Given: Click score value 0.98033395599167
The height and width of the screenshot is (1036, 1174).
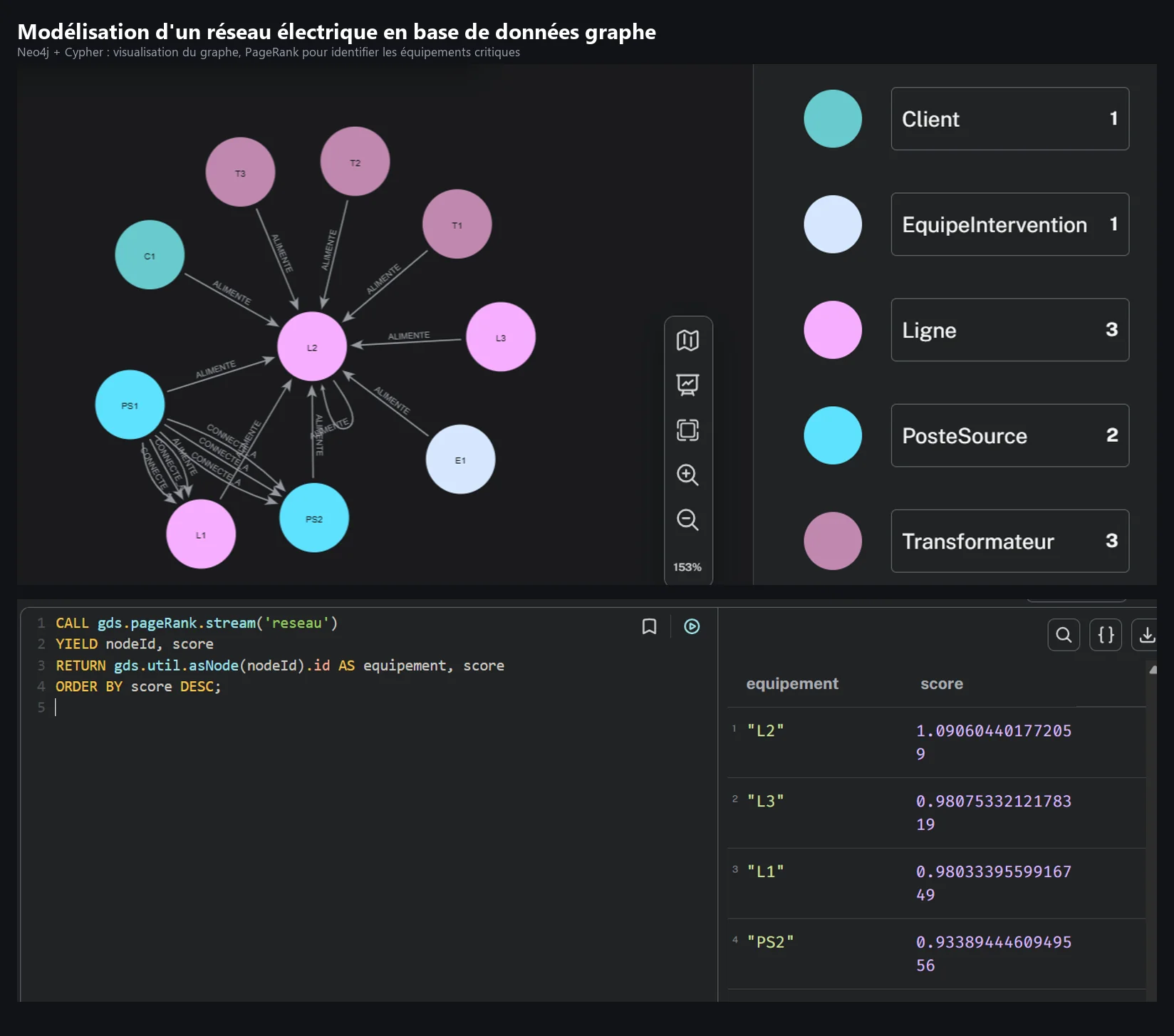Looking at the screenshot, I should [x=994, y=884].
